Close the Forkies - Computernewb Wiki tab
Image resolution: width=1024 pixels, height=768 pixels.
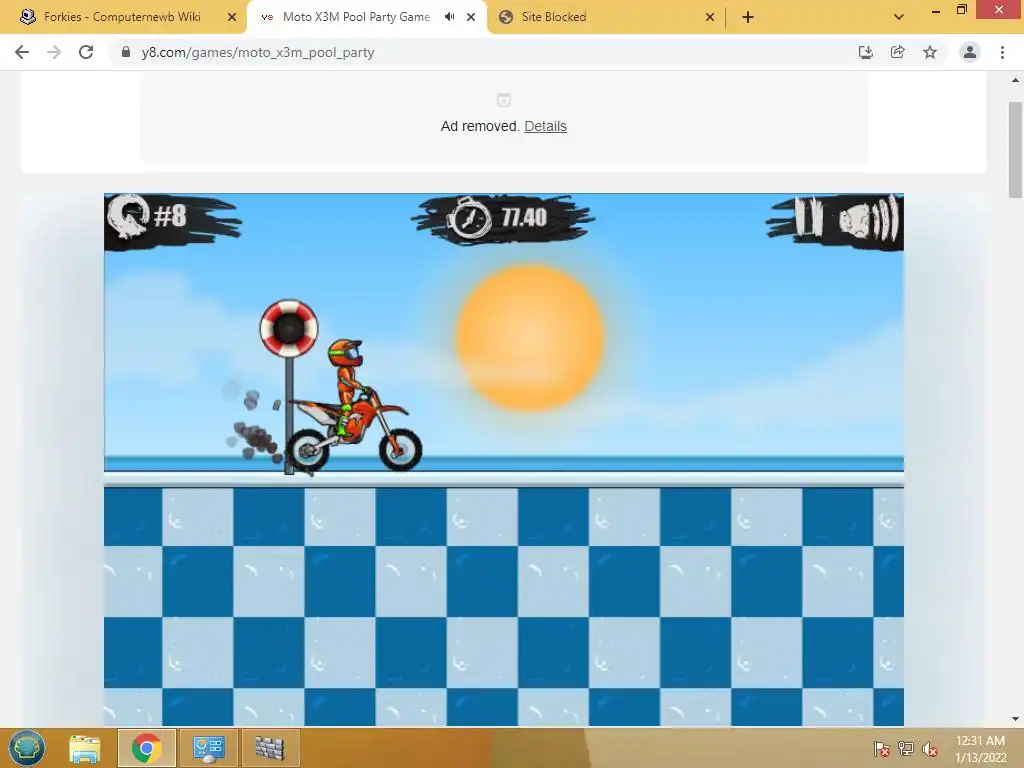pos(232,17)
